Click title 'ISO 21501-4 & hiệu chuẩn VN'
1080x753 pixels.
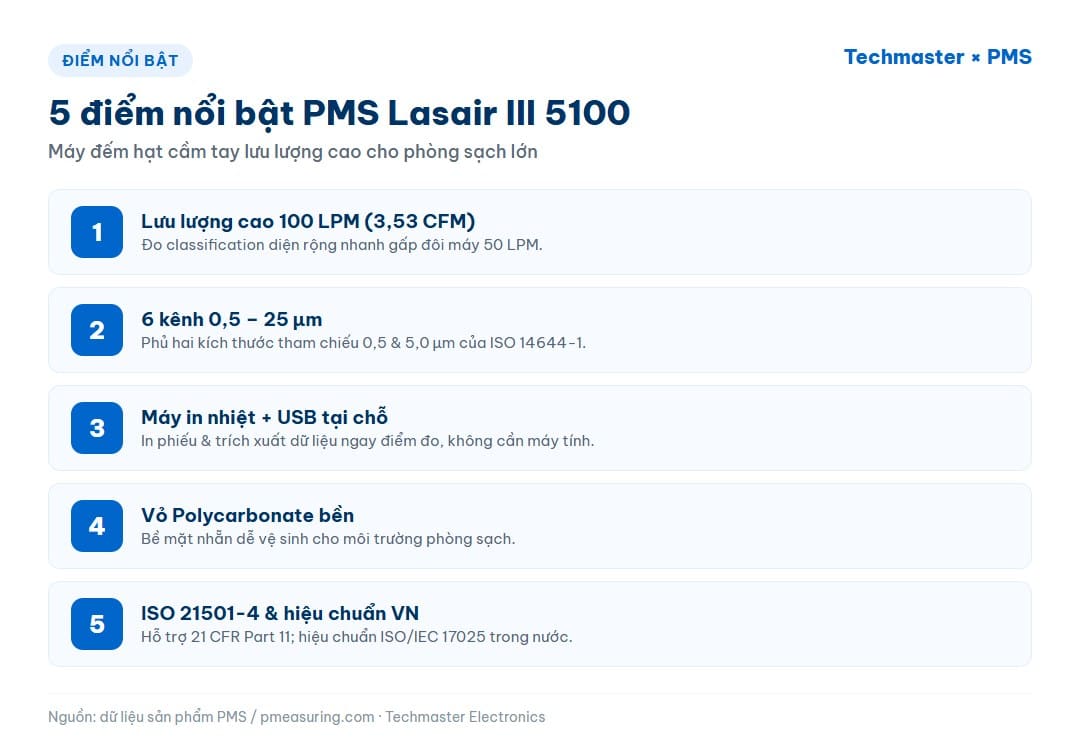[280, 613]
